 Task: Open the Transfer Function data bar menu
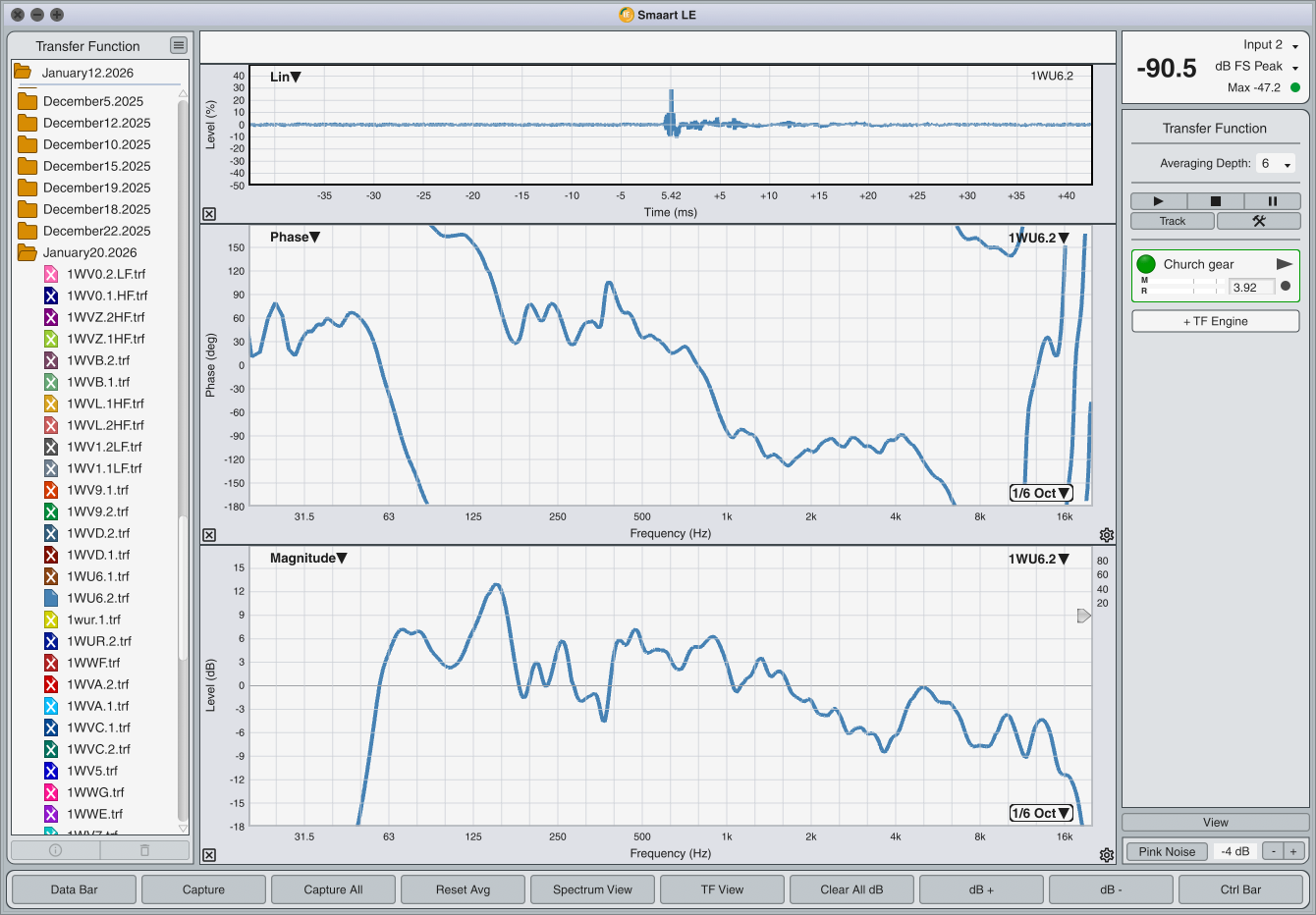click(178, 45)
